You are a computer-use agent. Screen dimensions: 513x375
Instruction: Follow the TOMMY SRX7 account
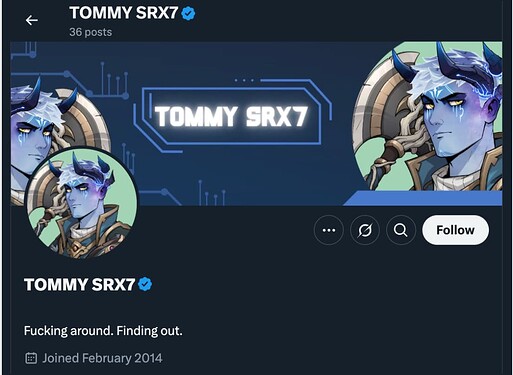click(x=455, y=230)
